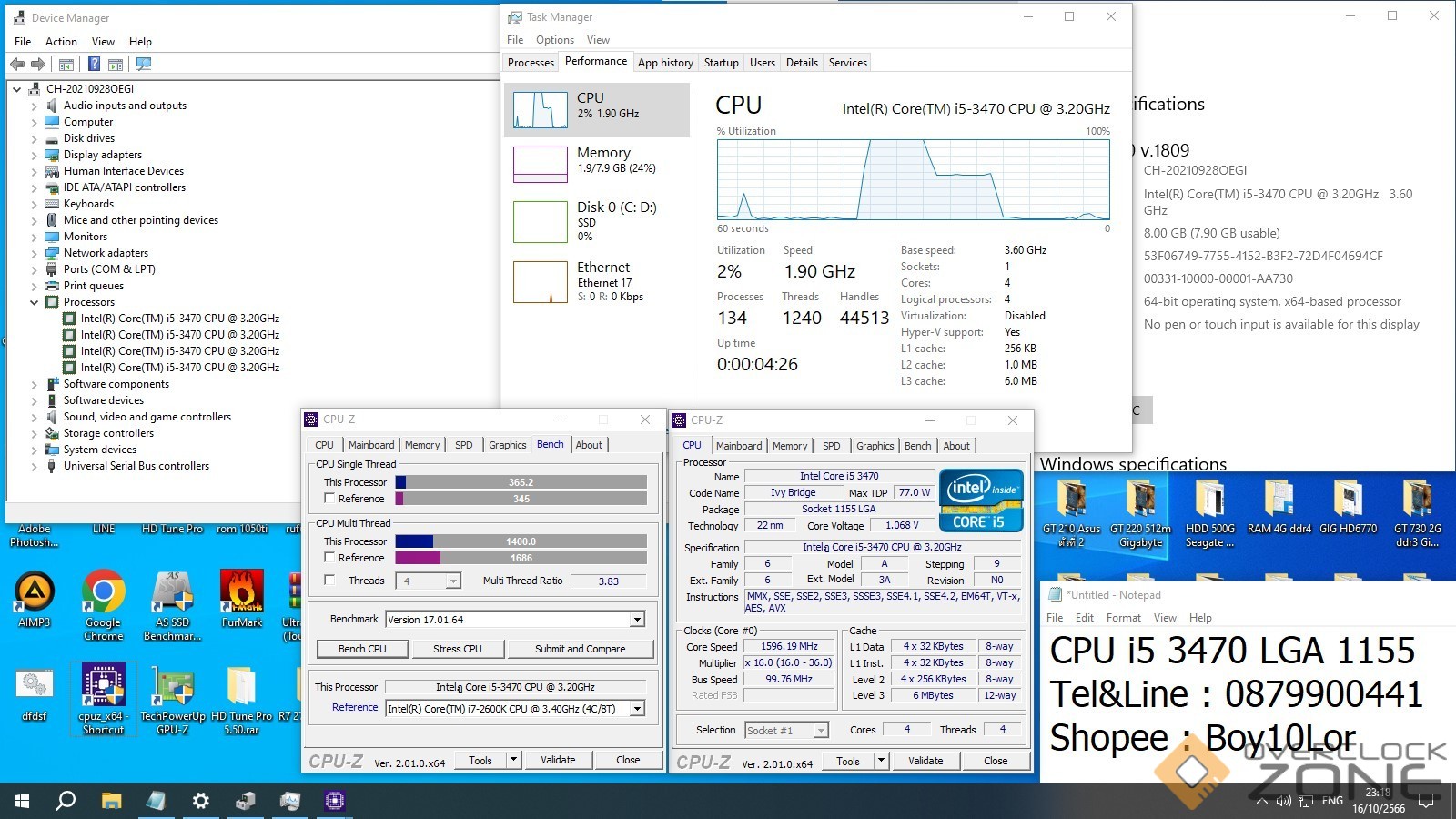The image size is (1456, 819).
Task: Open the Benchmark version dropdown
Action: (x=637, y=620)
